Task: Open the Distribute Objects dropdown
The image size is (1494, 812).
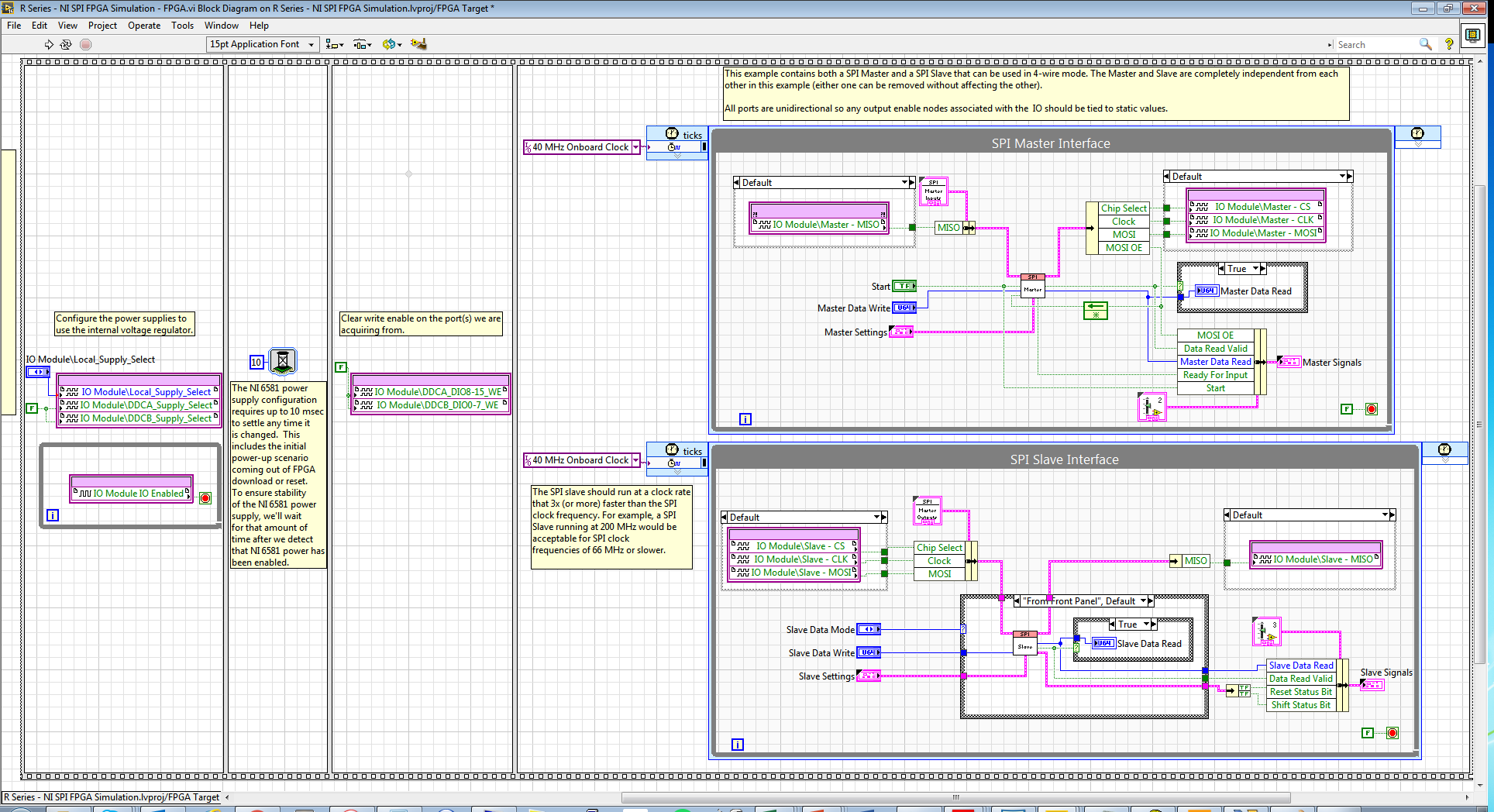Action: (x=363, y=44)
